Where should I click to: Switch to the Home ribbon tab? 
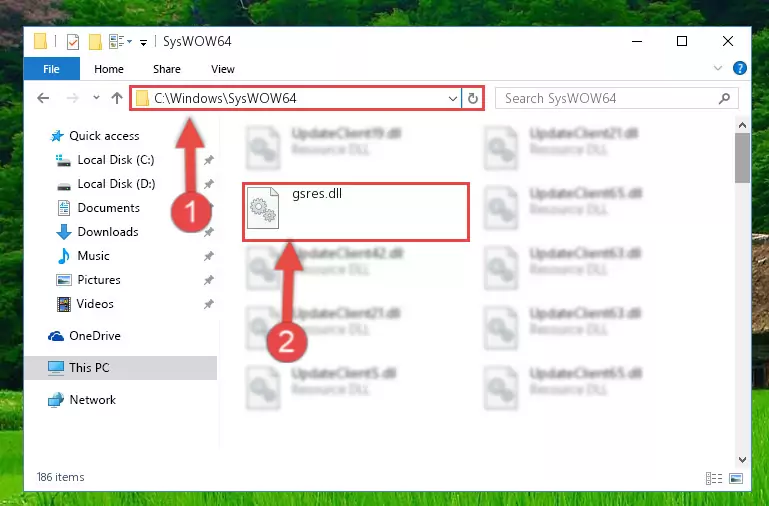click(109, 69)
